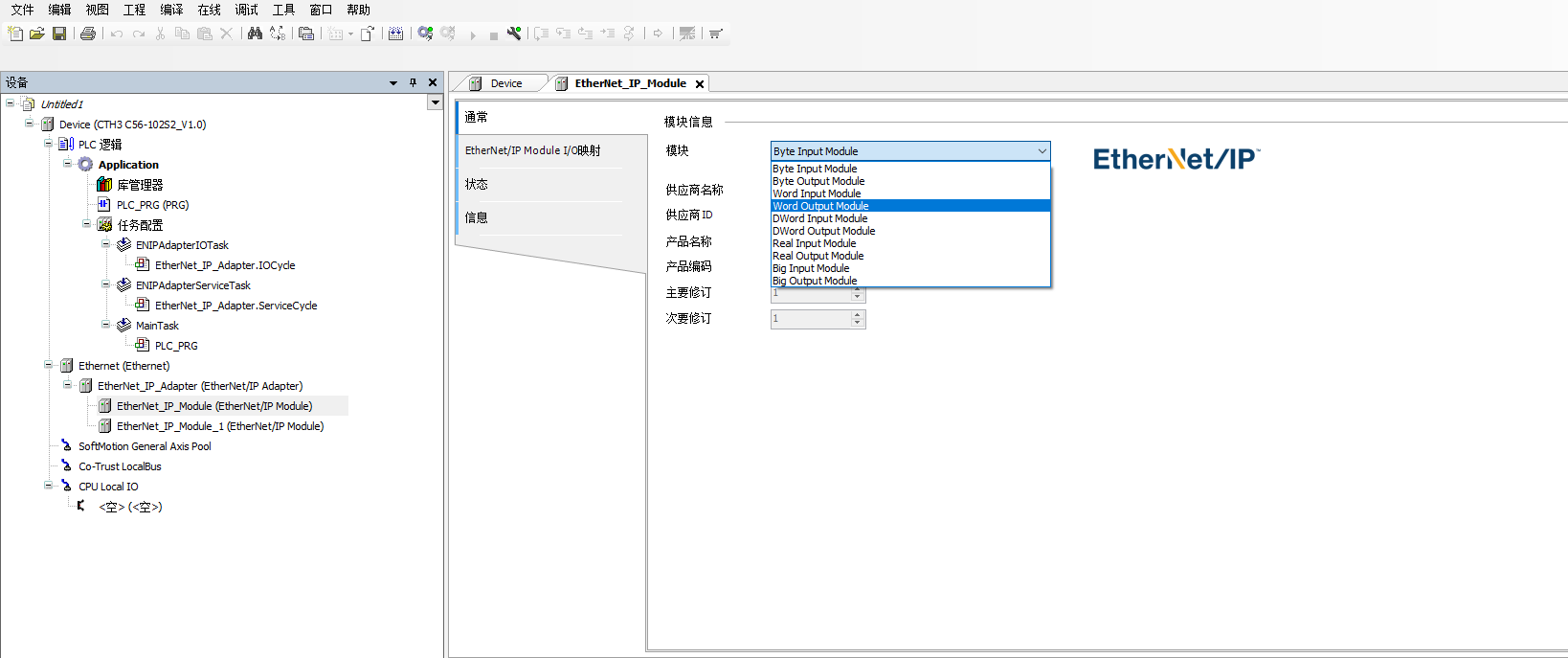This screenshot has height=658, width=1568.
Task: Open the 视图 menu
Action: pyautogui.click(x=97, y=10)
